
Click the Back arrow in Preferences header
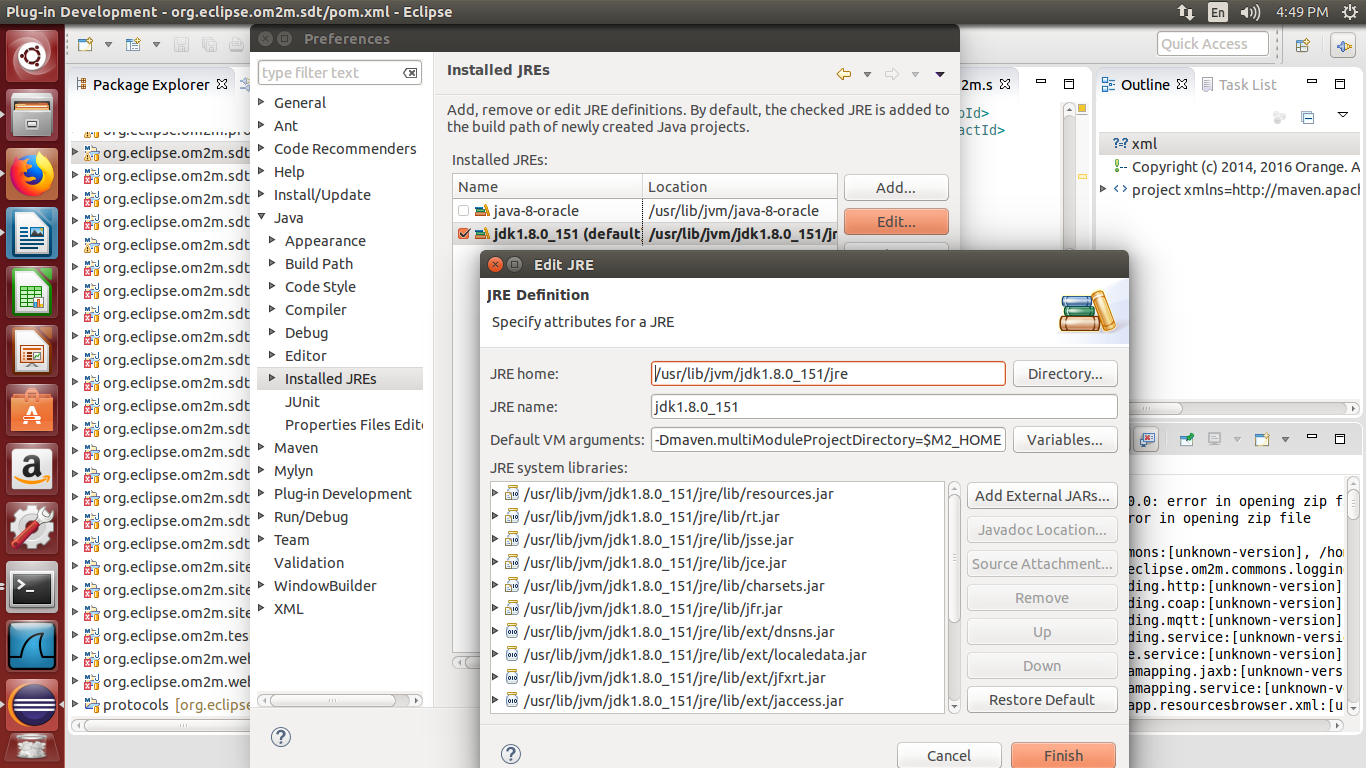click(x=843, y=74)
